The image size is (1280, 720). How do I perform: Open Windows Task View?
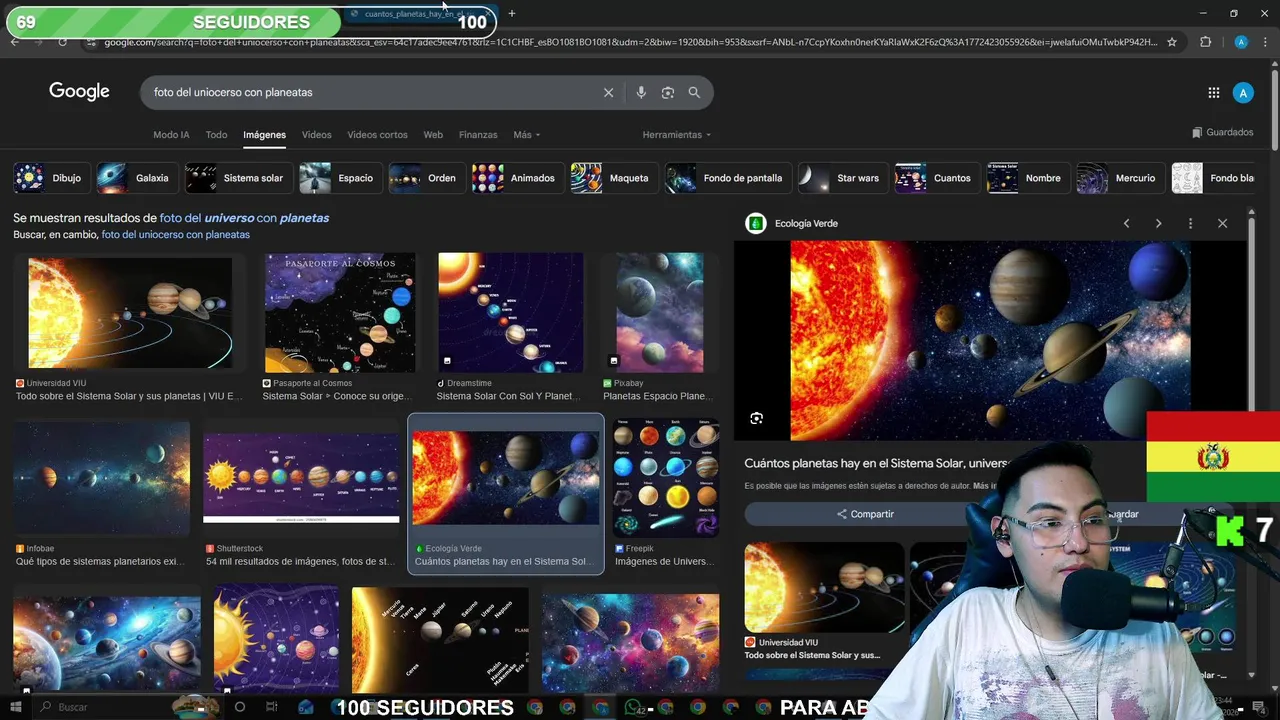[x=271, y=707]
